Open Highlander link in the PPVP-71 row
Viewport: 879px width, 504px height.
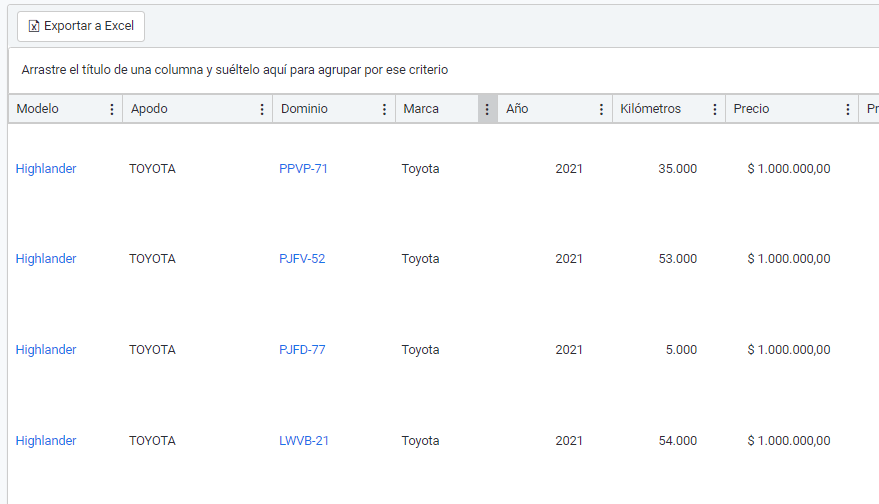pyautogui.click(x=46, y=169)
